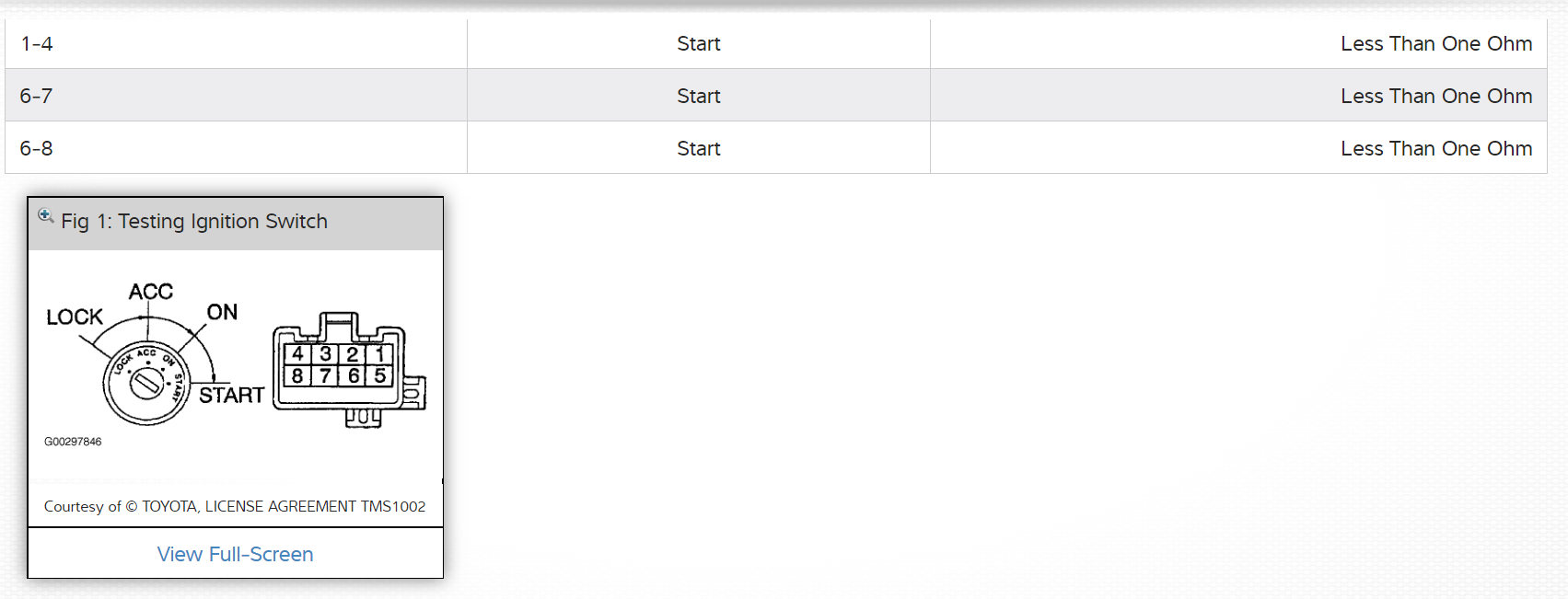Click the START label in the diagram
This screenshot has width=1568, height=599.
click(231, 396)
